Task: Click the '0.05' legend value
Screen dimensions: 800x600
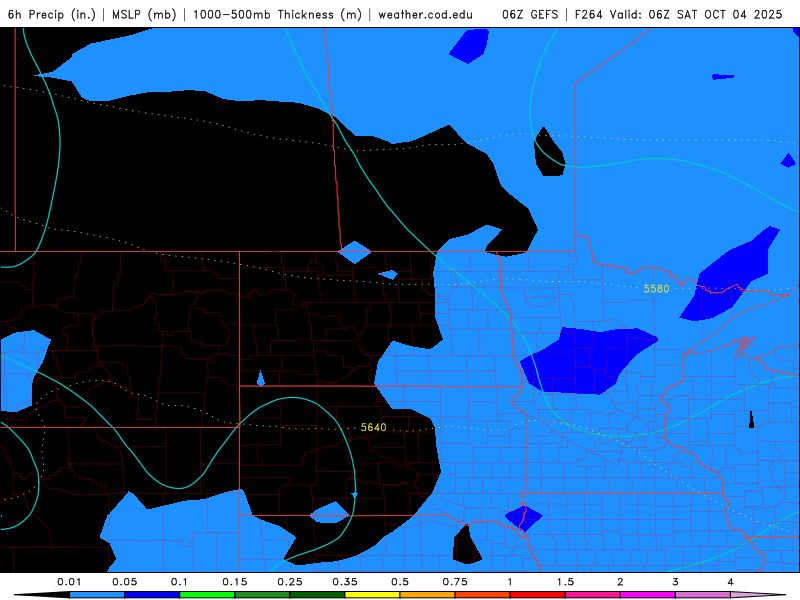Action: (124, 582)
